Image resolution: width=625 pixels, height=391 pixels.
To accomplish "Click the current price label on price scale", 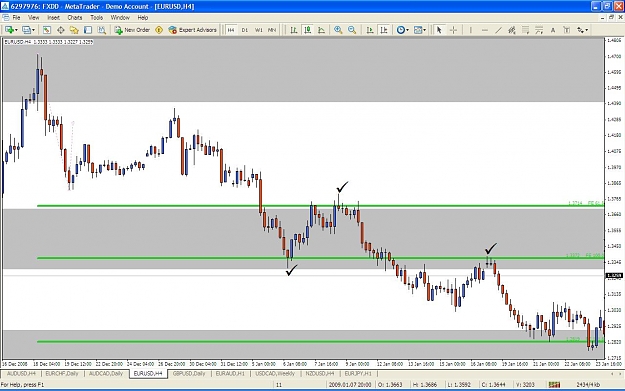I will (614, 275).
